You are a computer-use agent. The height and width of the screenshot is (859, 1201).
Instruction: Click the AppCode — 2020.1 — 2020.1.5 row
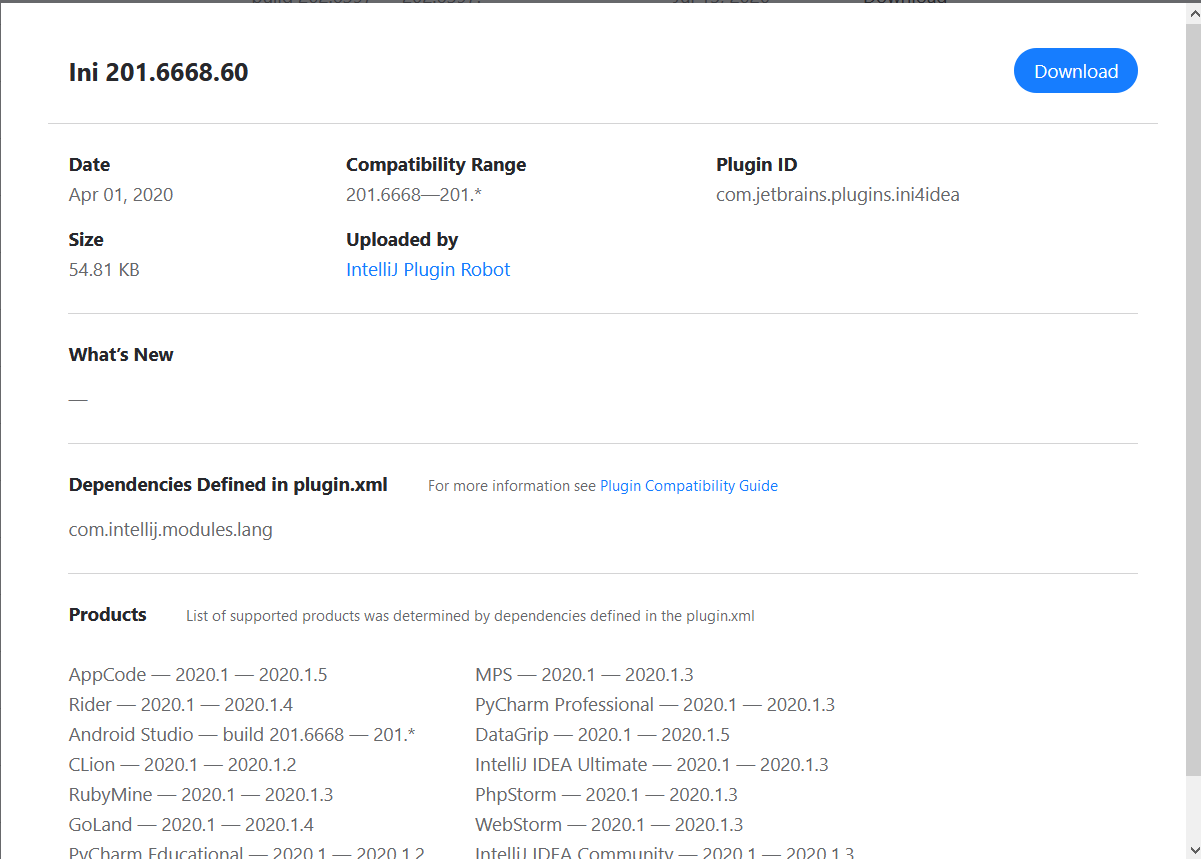coord(198,675)
